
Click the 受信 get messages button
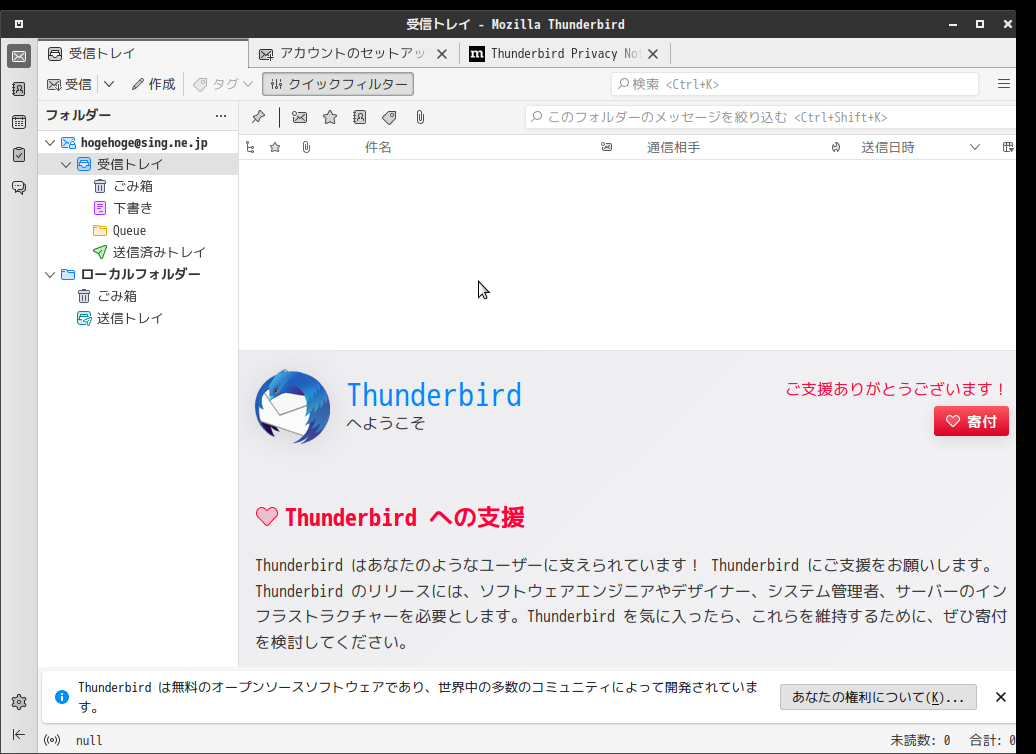pos(70,84)
